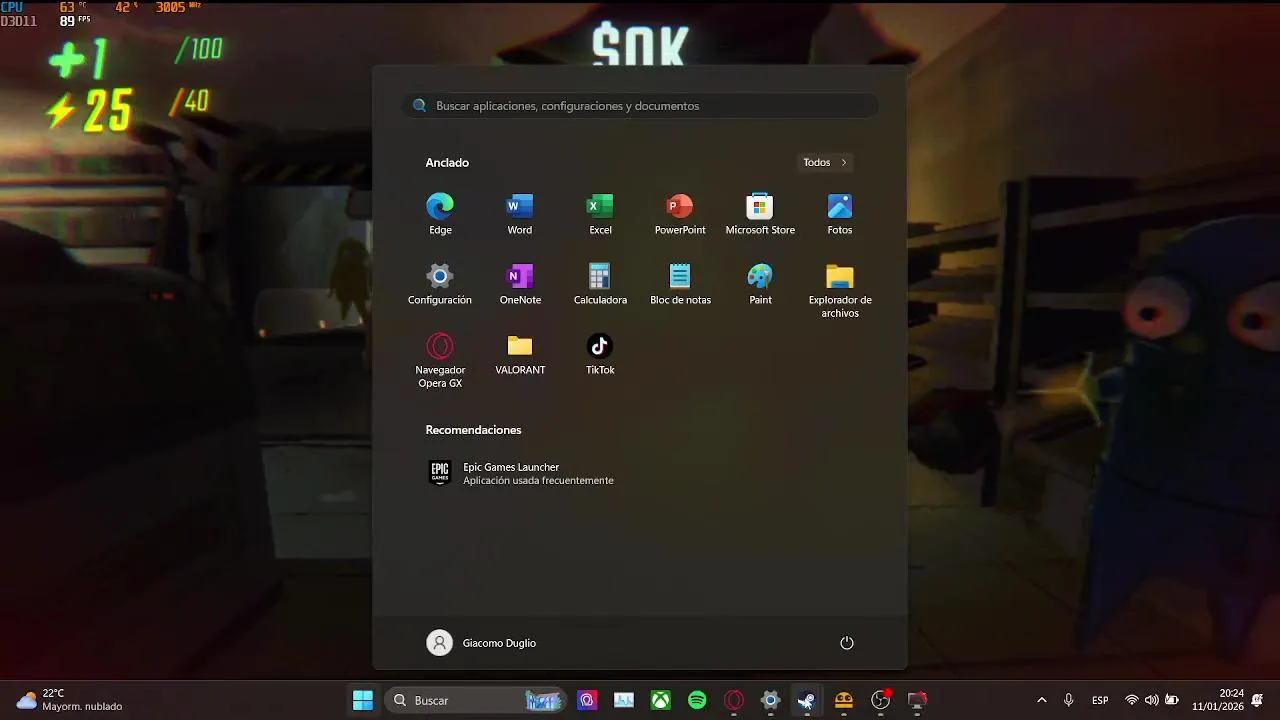Screen dimensions: 1280x720
Task: Open the volume tray icon
Action: (1152, 700)
